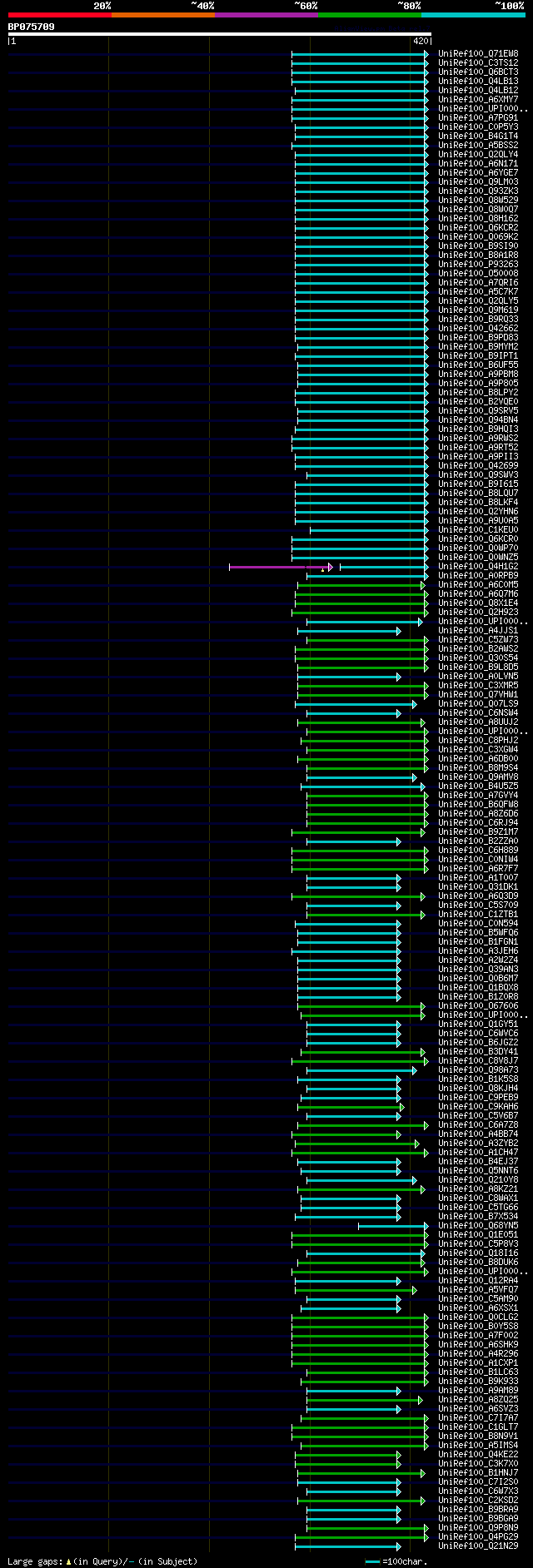Click label UniRef100_A5VFQ7
The image size is (533, 1568).
(478, 1290)
